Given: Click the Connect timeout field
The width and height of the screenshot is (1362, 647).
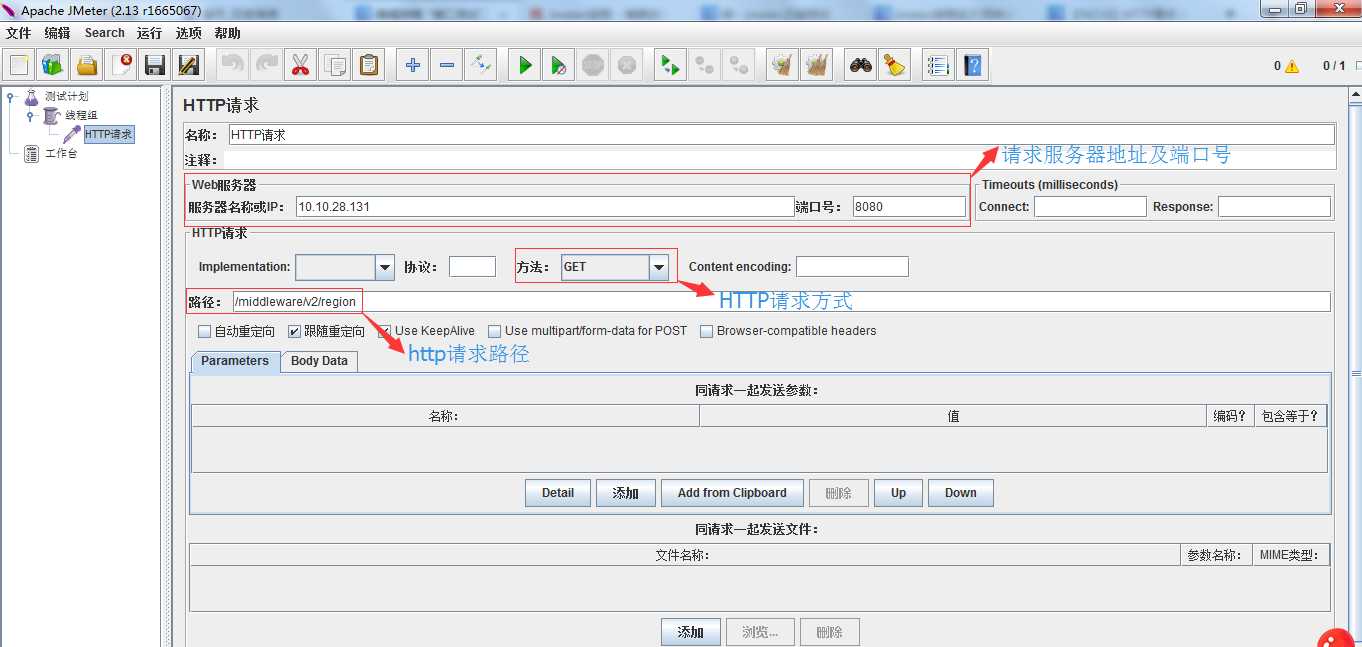Looking at the screenshot, I should click(1090, 207).
